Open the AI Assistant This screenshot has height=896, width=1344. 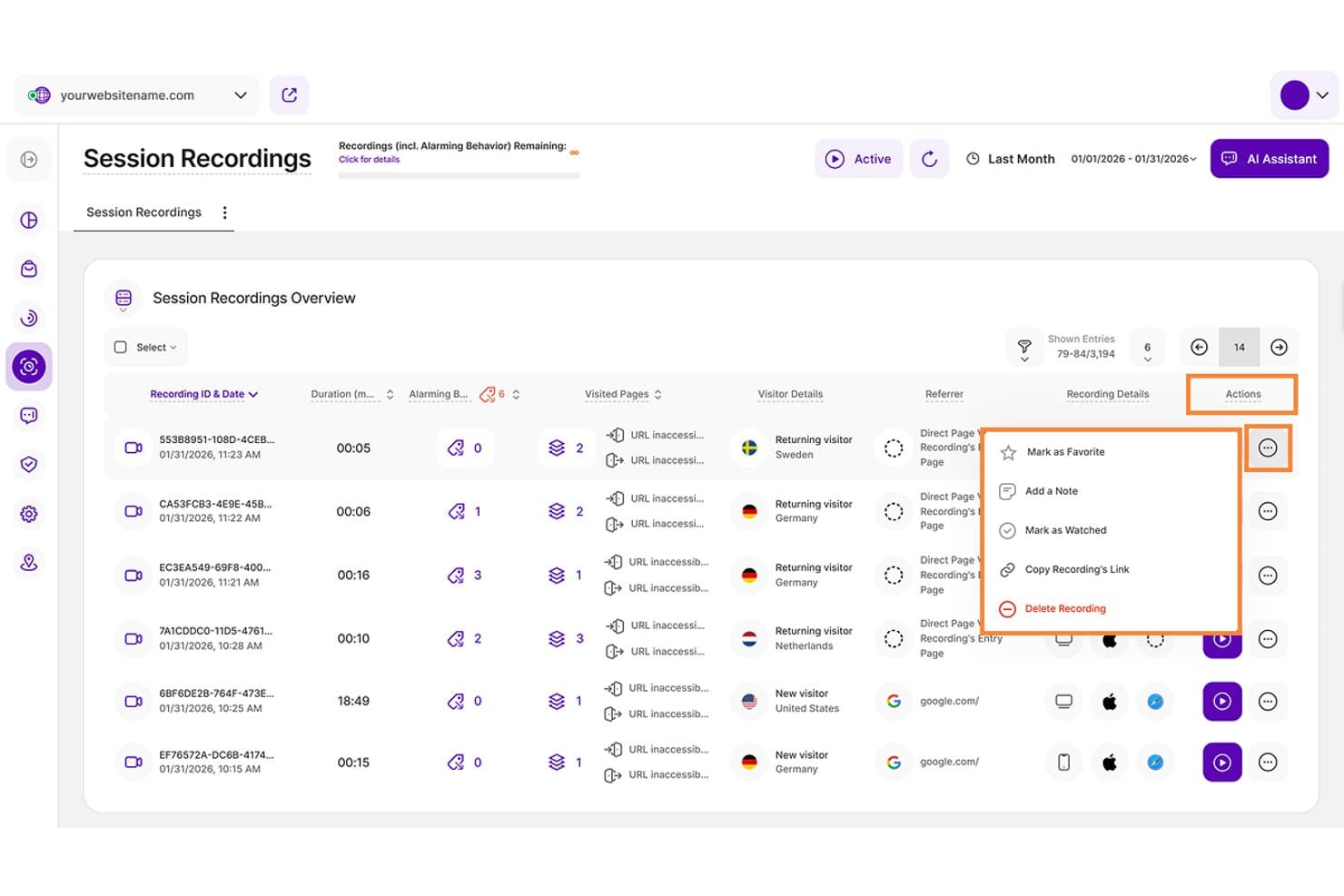[1270, 159]
